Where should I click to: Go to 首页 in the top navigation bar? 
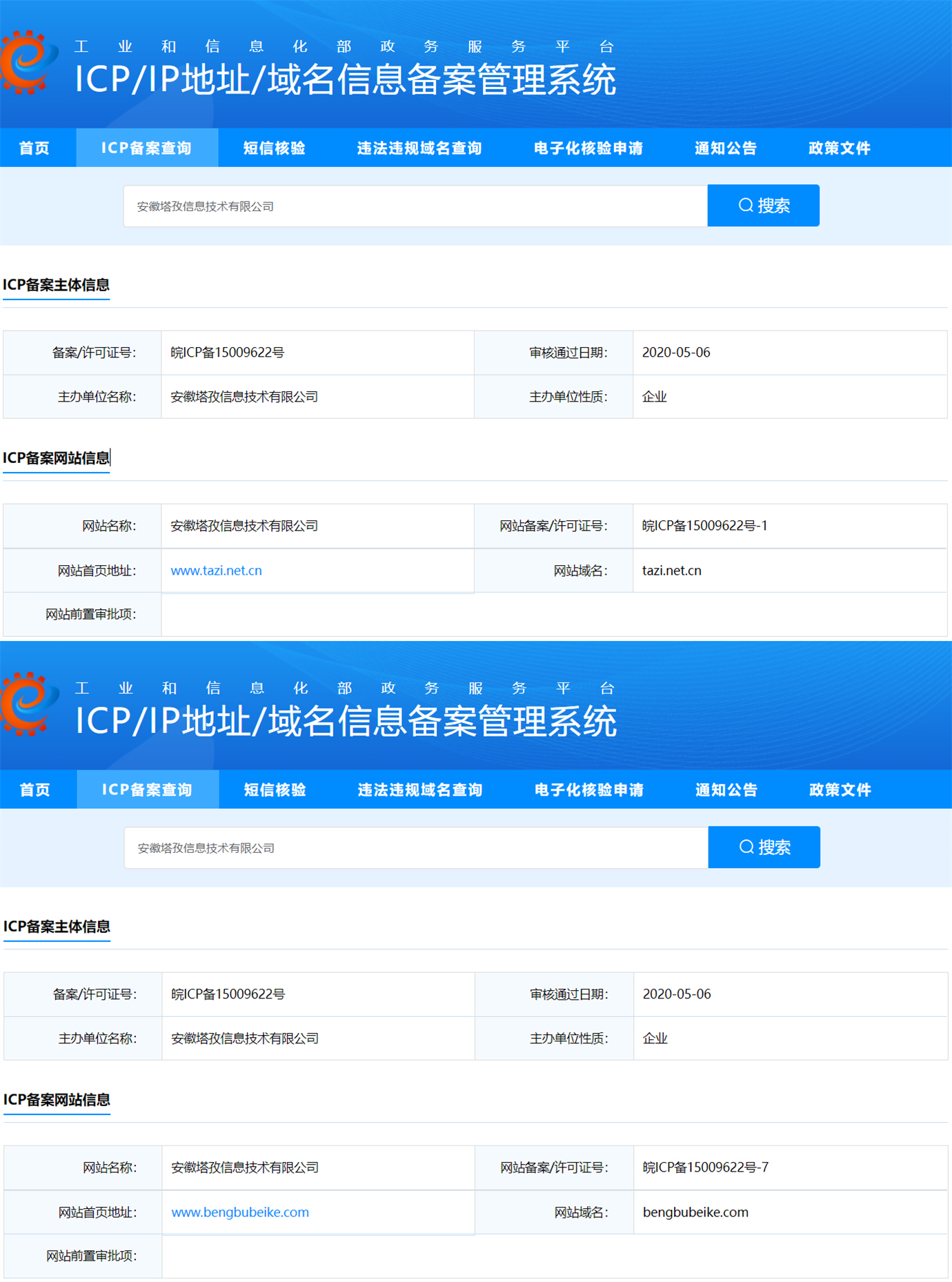[34, 148]
